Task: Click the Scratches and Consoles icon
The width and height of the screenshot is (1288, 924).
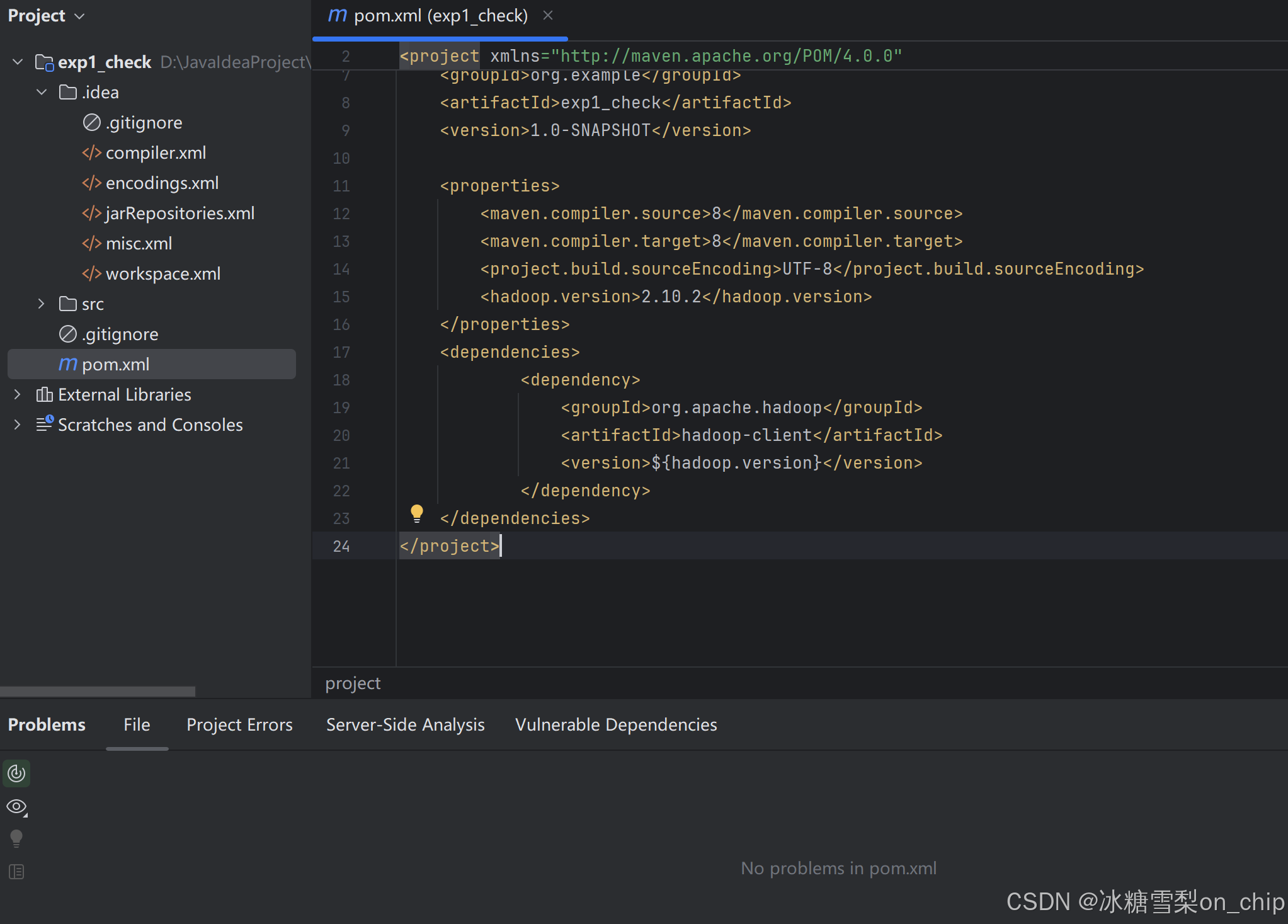Action: 44,424
